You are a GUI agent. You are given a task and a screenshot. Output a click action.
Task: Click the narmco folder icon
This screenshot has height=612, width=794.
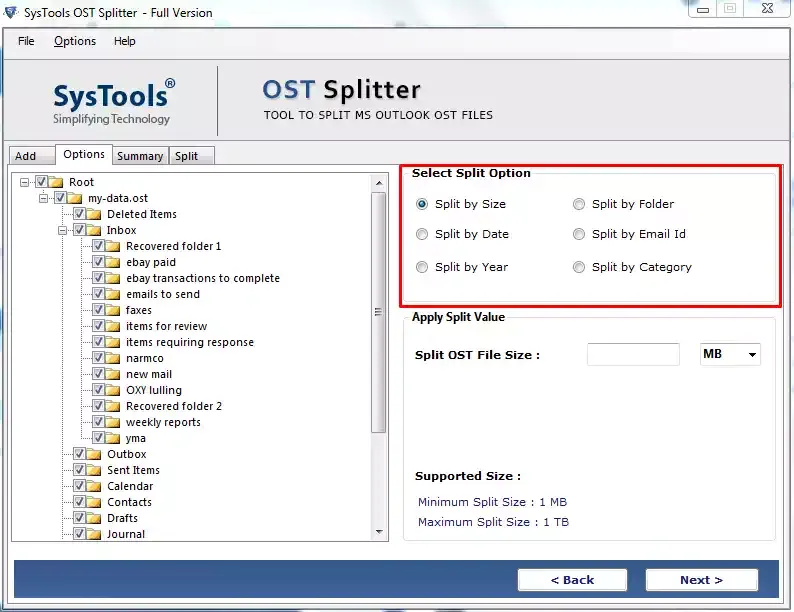113,358
